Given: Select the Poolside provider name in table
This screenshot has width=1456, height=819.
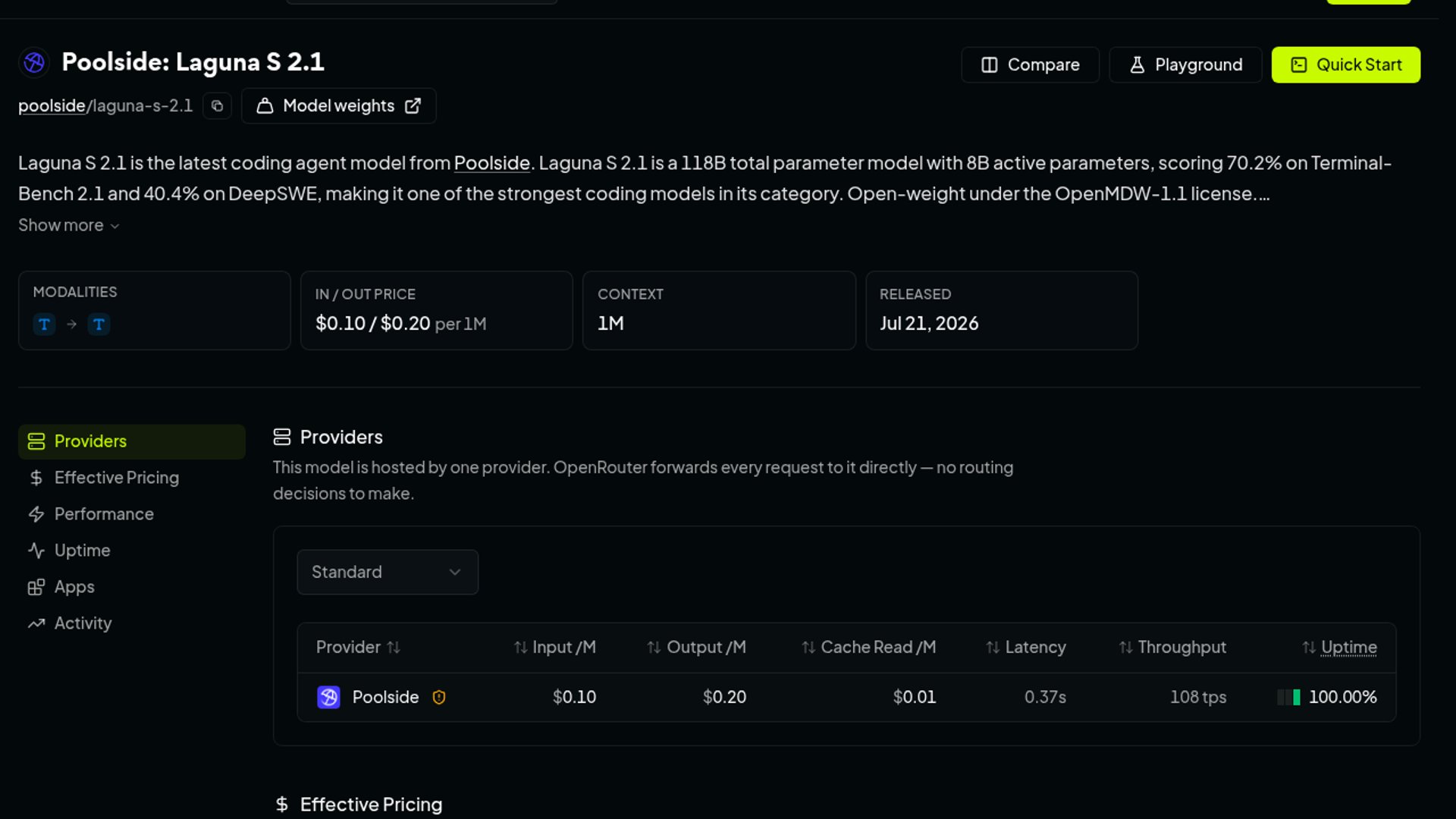Looking at the screenshot, I should pos(385,697).
